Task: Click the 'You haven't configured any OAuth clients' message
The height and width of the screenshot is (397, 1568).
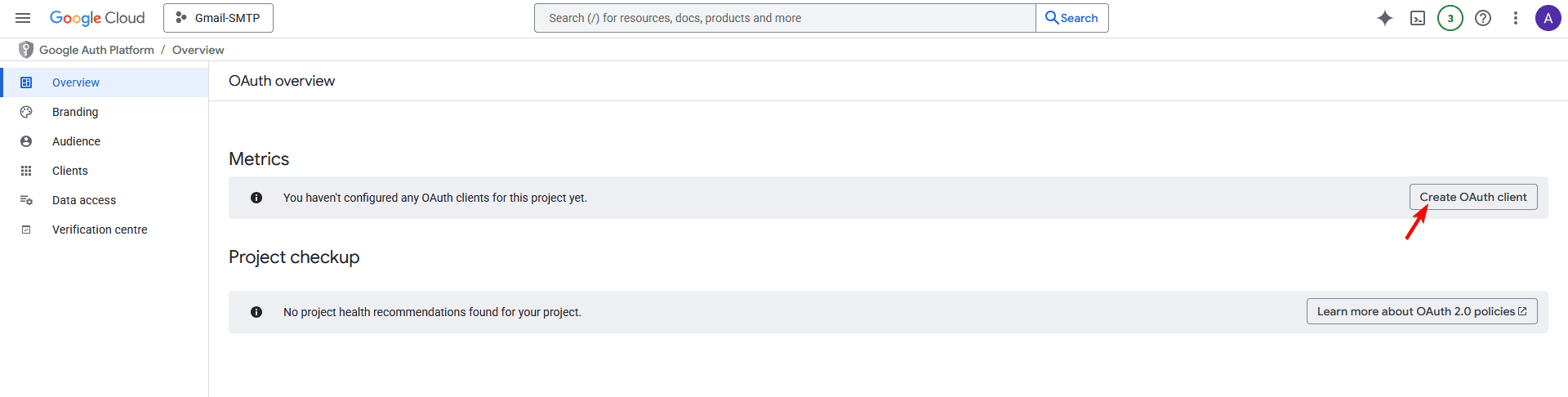Action: [435, 198]
